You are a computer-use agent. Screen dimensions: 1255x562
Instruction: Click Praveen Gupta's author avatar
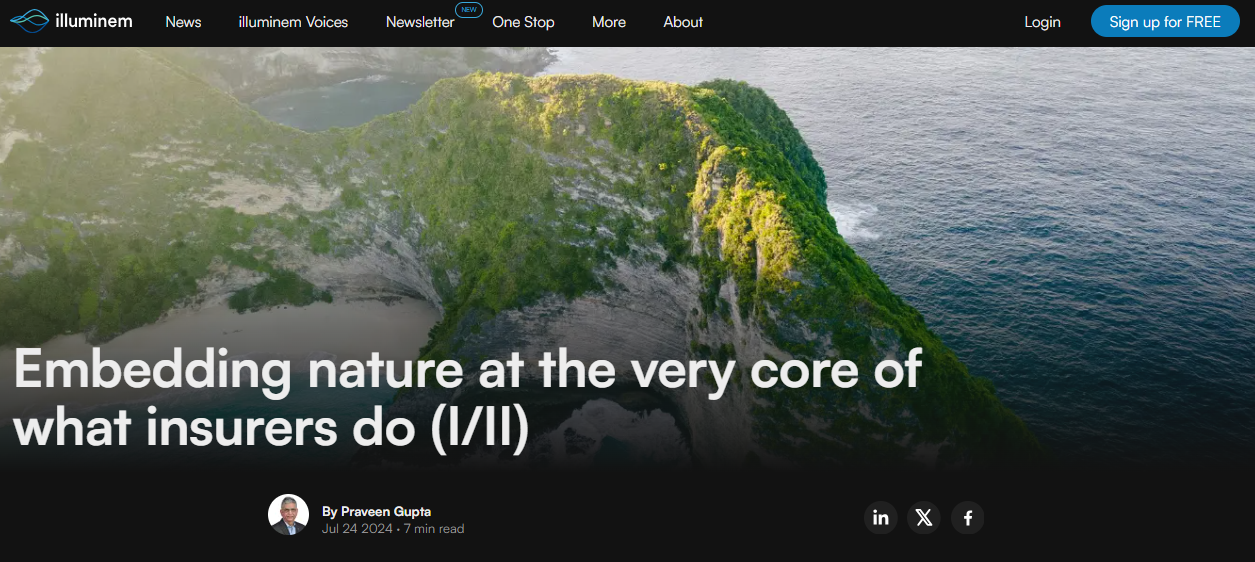[288, 515]
